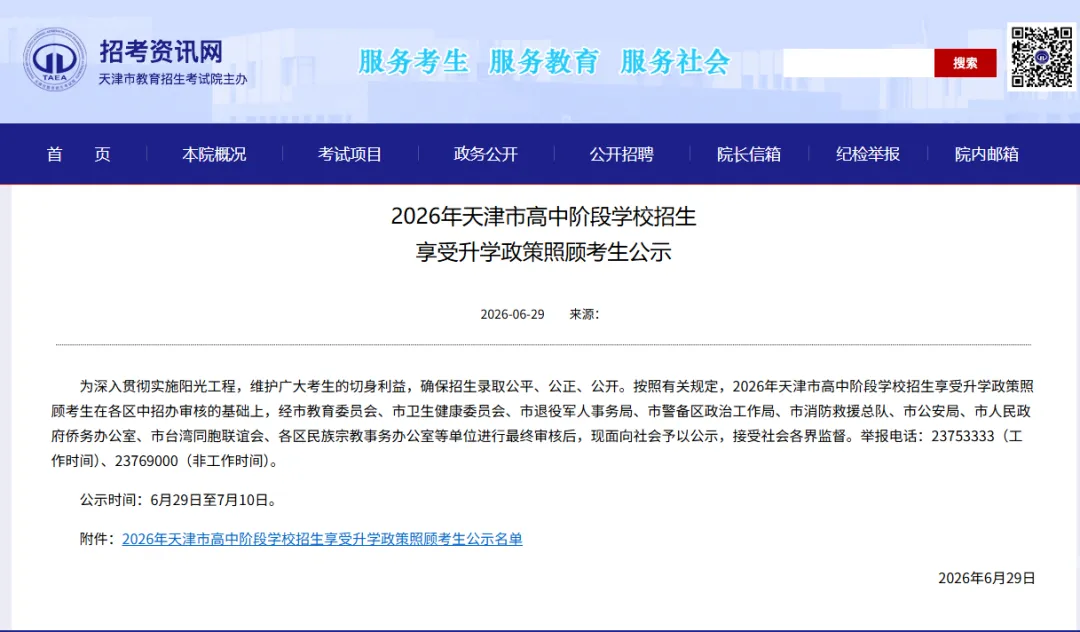This screenshot has height=632, width=1080.
Task: Open the 本院概况 menu item
Action: (x=214, y=154)
